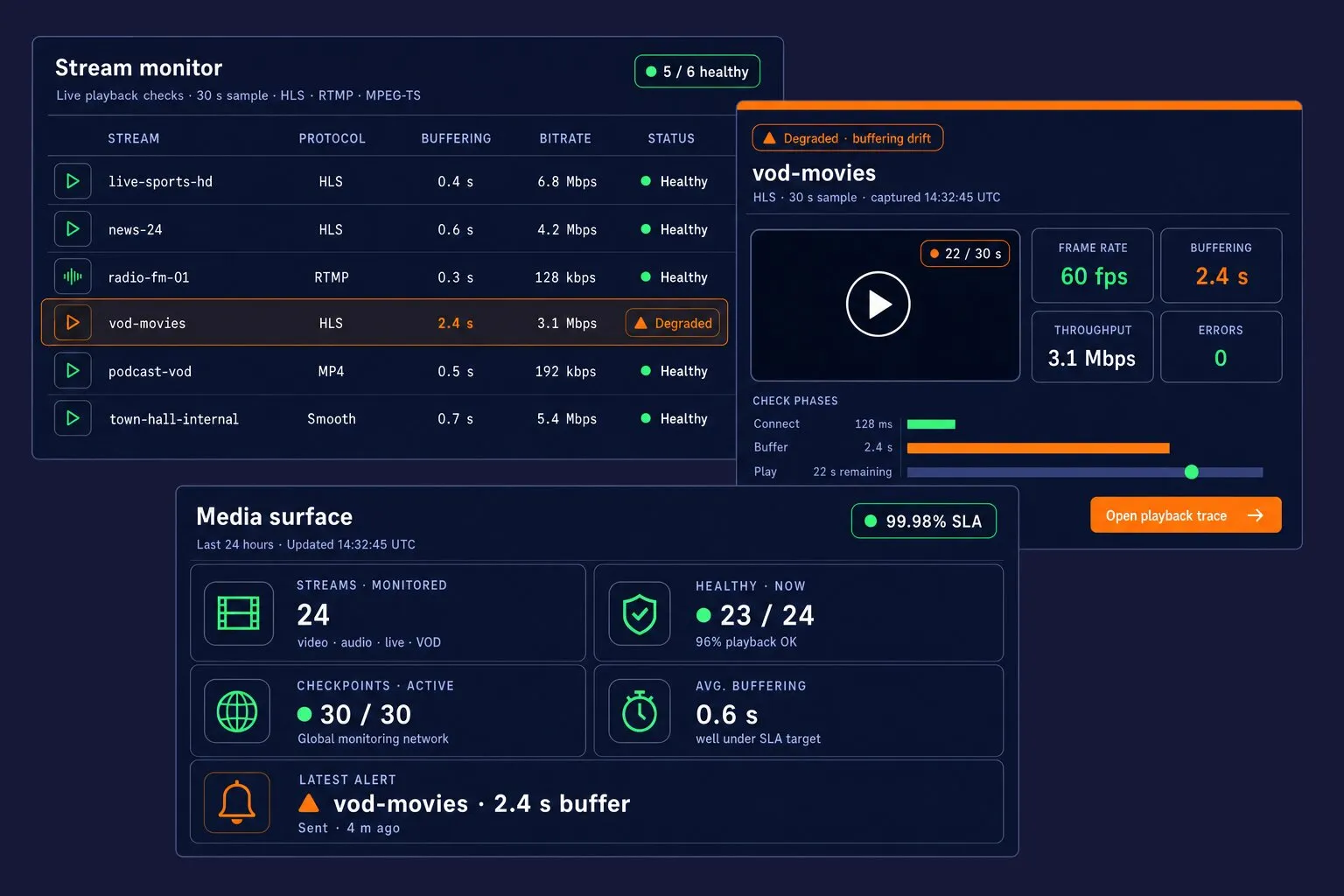Click the 0.6 s average buffering value
1344x896 pixels.
tap(726, 715)
